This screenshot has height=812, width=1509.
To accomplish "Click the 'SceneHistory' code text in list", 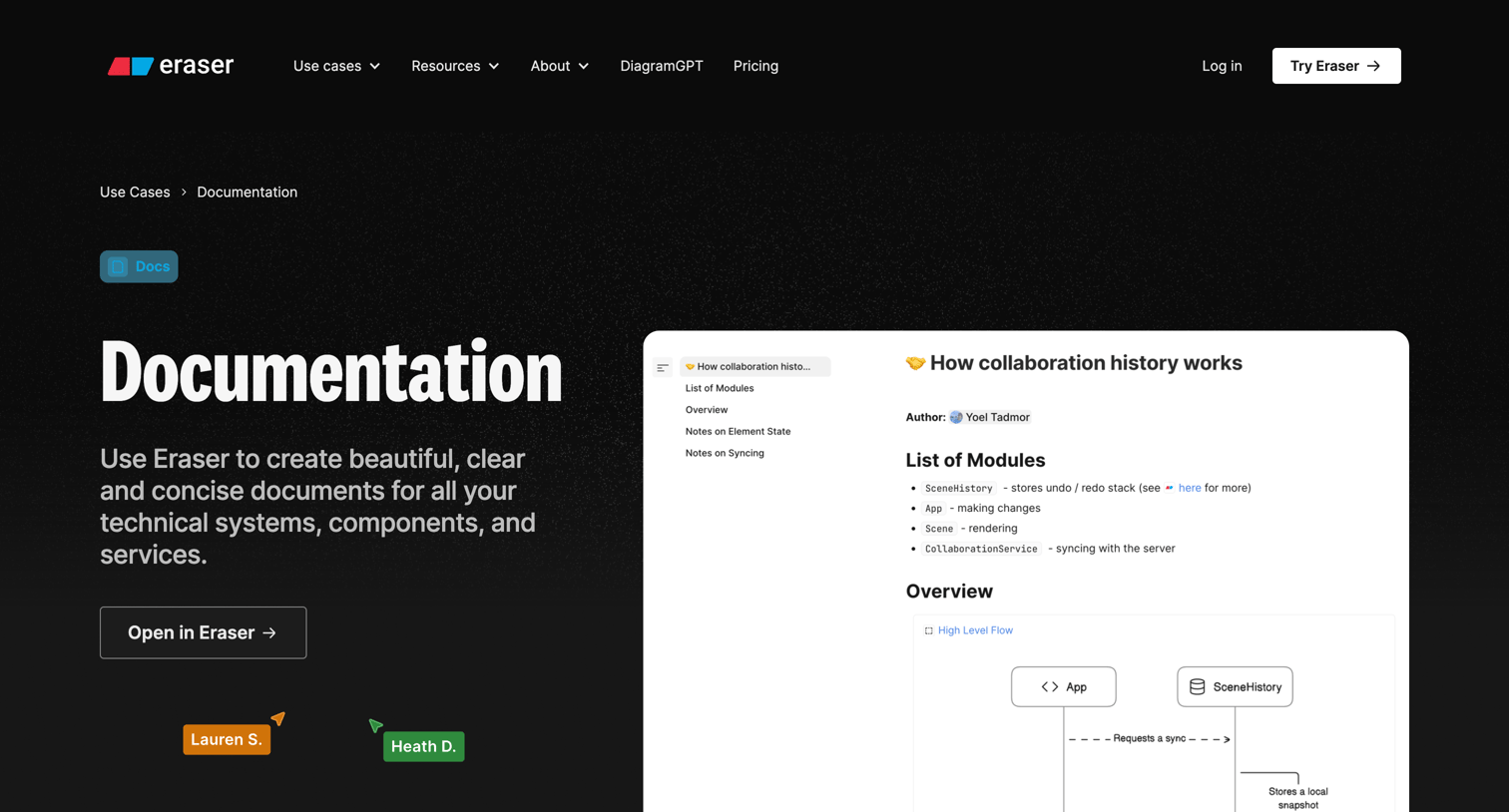I will point(958,489).
